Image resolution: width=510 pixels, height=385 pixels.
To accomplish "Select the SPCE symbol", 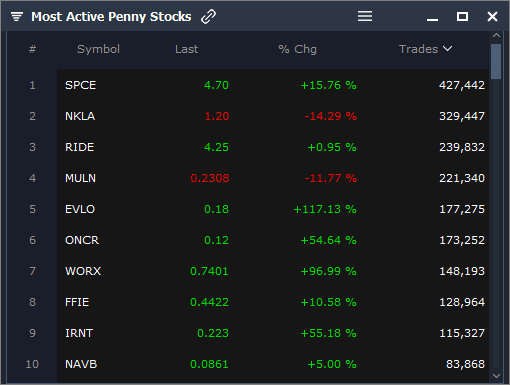I will tap(80, 85).
